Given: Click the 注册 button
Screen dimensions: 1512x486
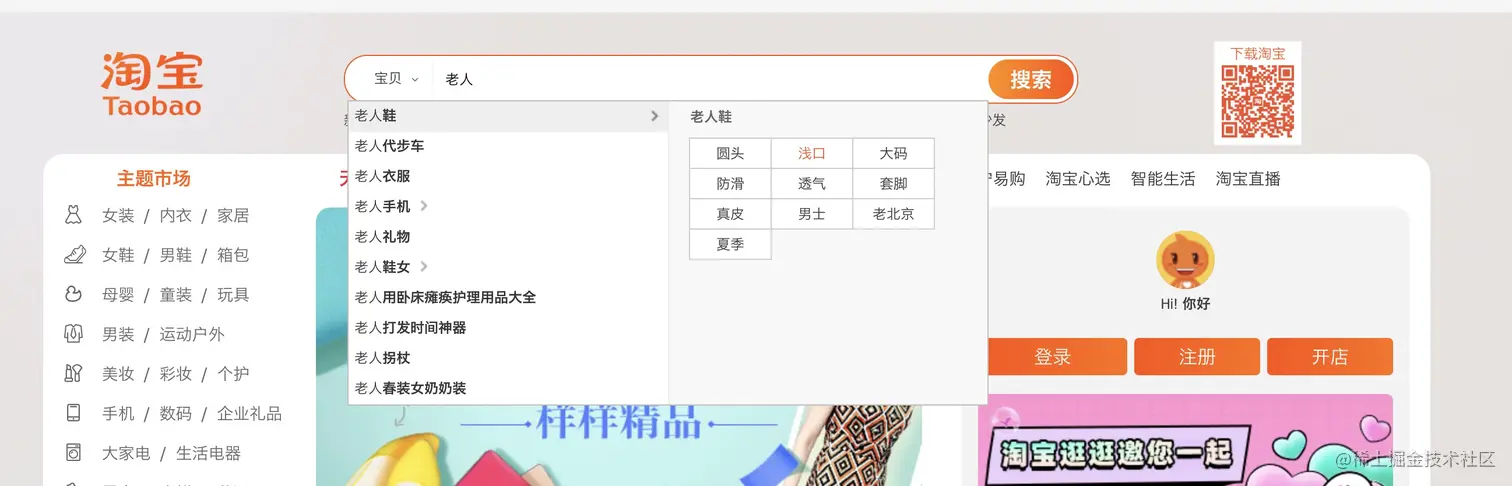Looking at the screenshot, I should click(1197, 357).
